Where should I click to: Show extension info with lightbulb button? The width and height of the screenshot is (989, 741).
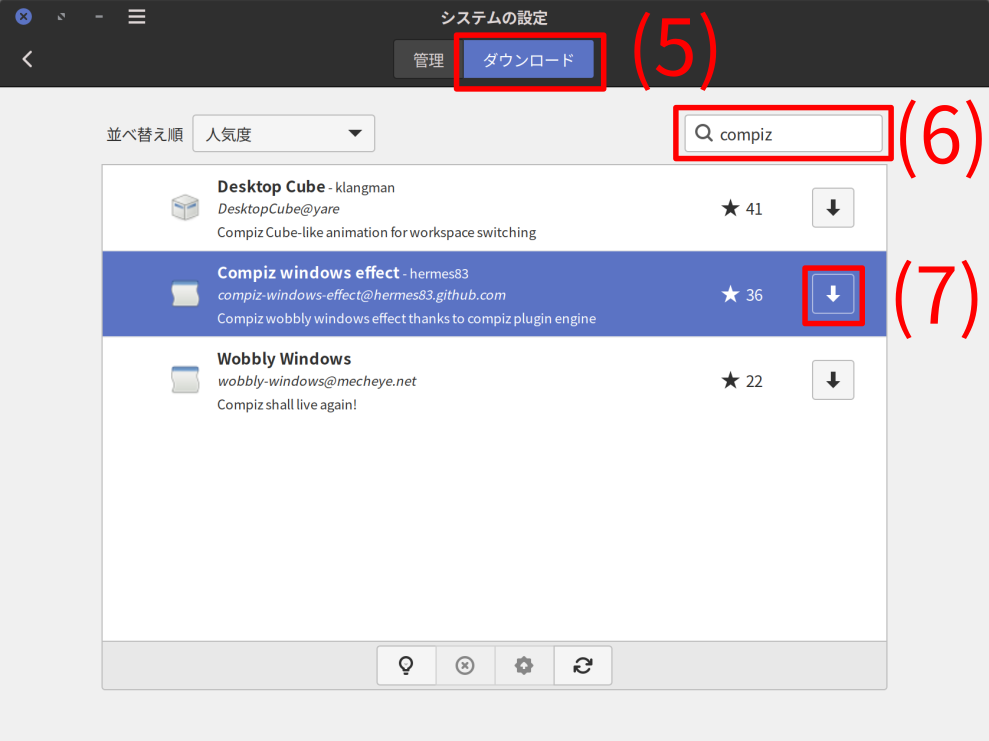coord(406,666)
